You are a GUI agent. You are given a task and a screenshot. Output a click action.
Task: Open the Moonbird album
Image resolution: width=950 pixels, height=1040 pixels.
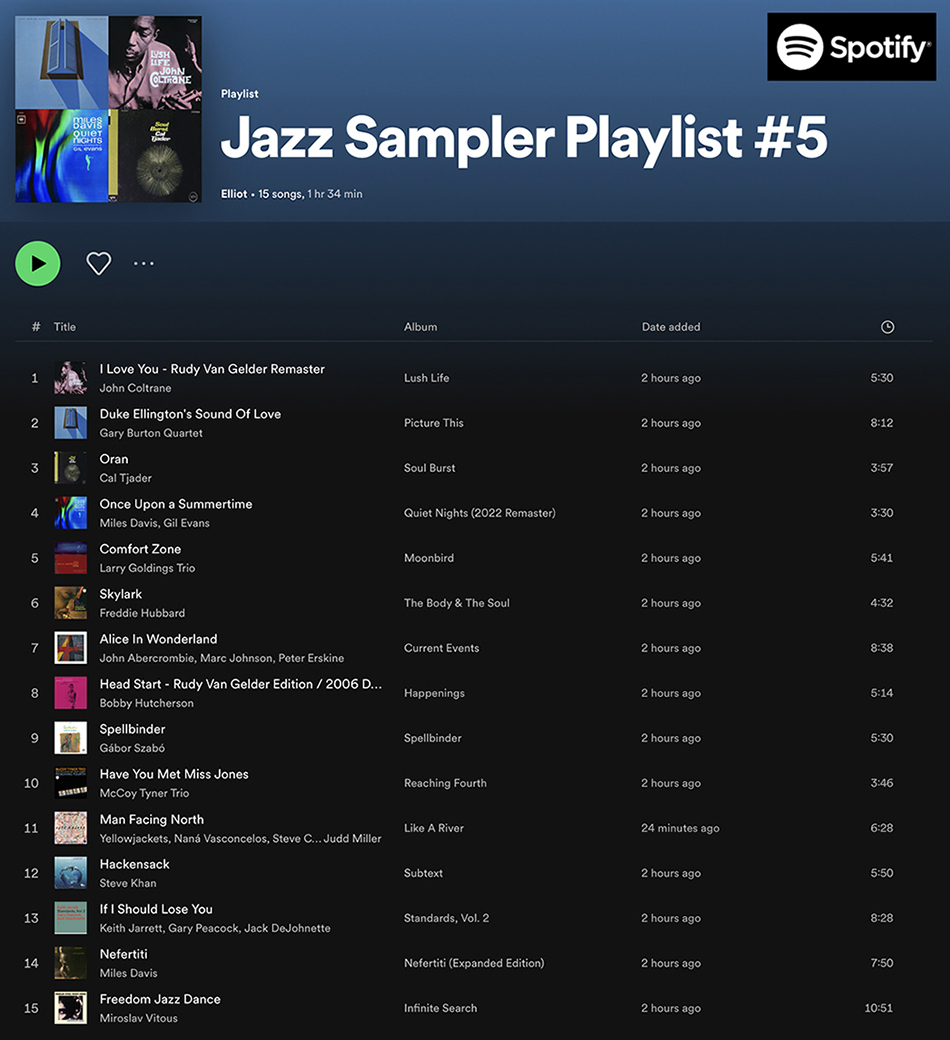[x=429, y=558]
